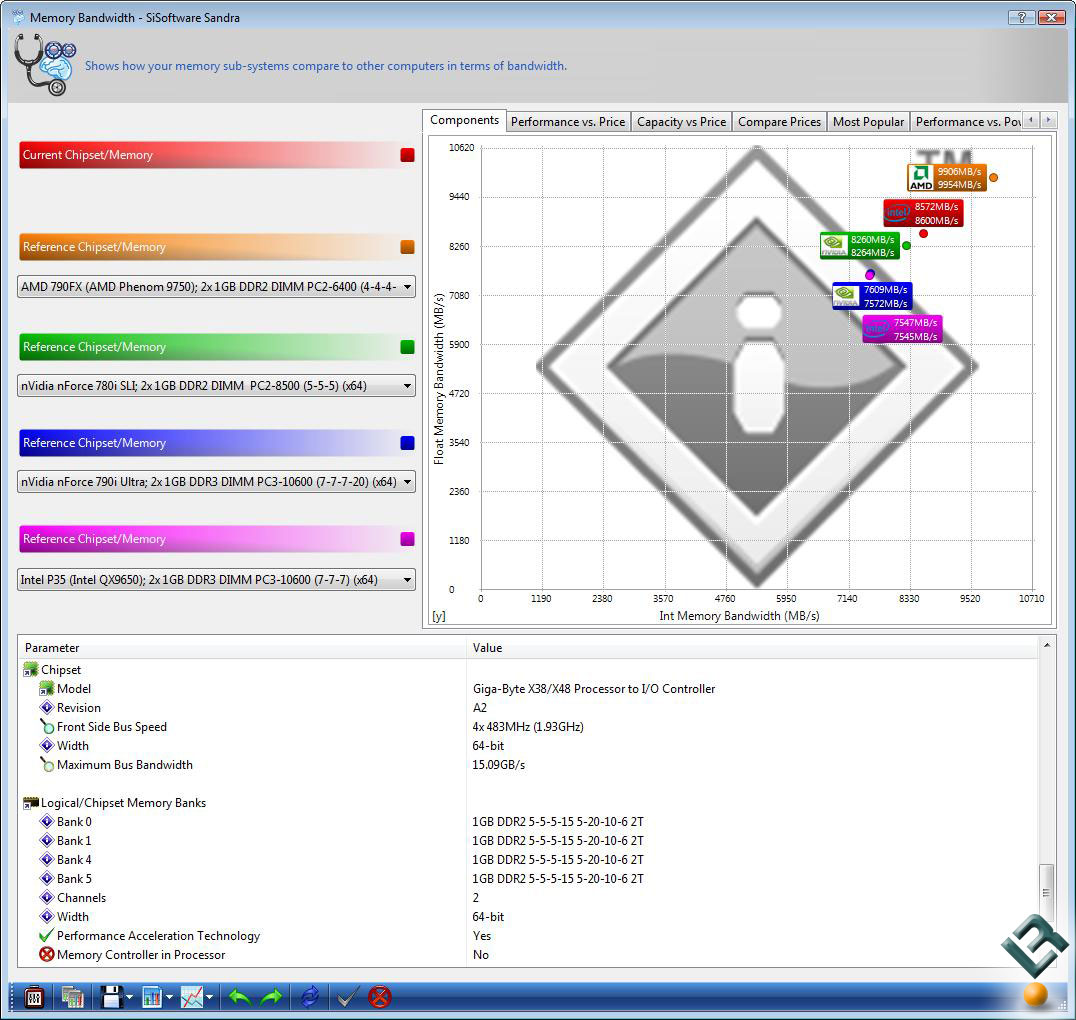Image resolution: width=1076 pixels, height=1020 pixels.
Task: Click the stethoscope brain module icon
Action: [45, 65]
